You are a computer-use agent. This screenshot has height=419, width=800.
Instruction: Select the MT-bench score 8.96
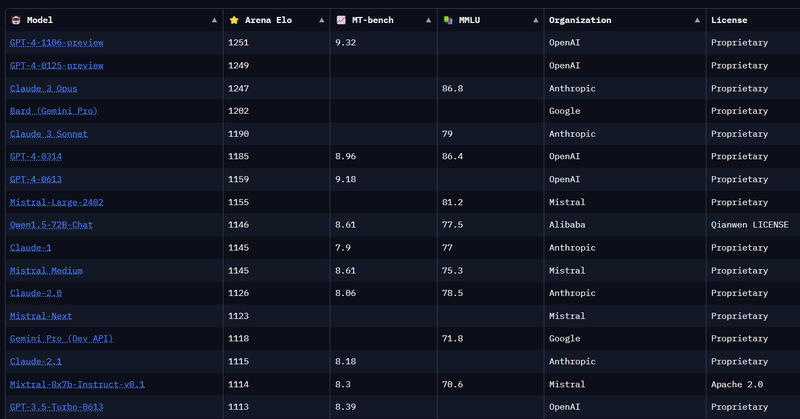coord(345,157)
